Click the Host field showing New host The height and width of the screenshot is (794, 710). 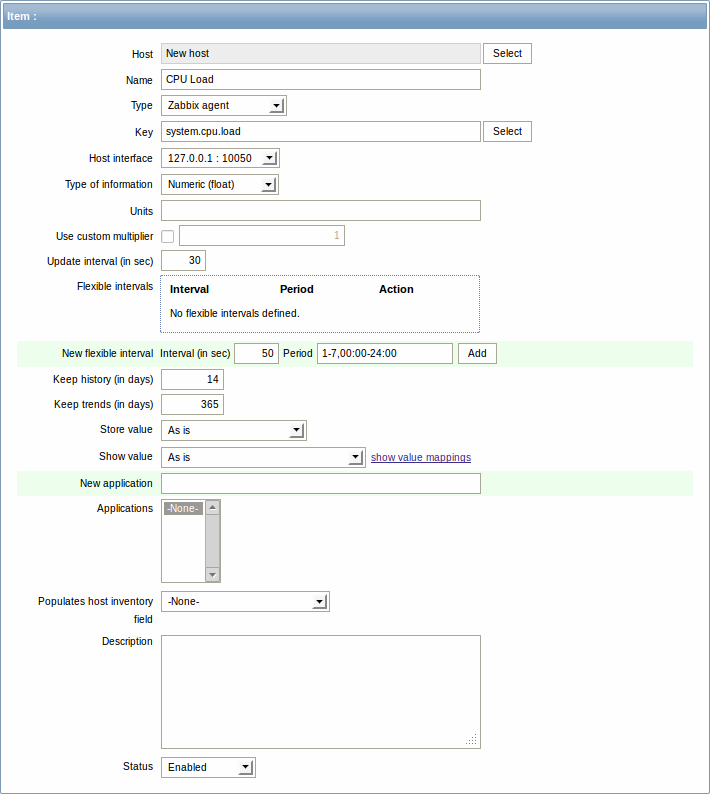point(321,53)
